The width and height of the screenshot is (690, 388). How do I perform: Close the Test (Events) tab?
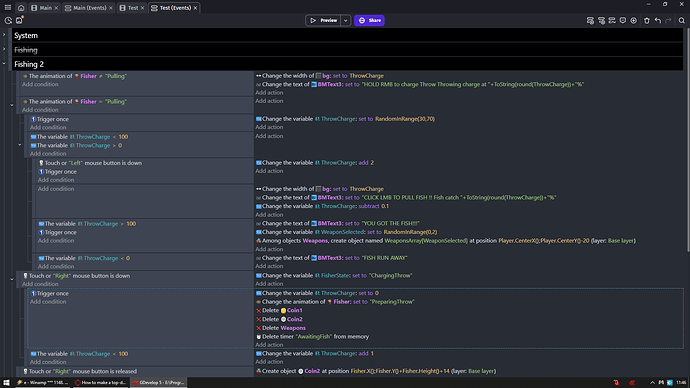(x=195, y=8)
